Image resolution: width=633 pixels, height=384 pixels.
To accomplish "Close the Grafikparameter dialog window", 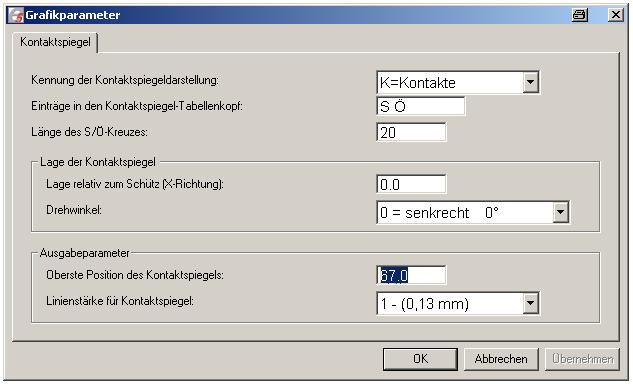I will tap(616, 15).
